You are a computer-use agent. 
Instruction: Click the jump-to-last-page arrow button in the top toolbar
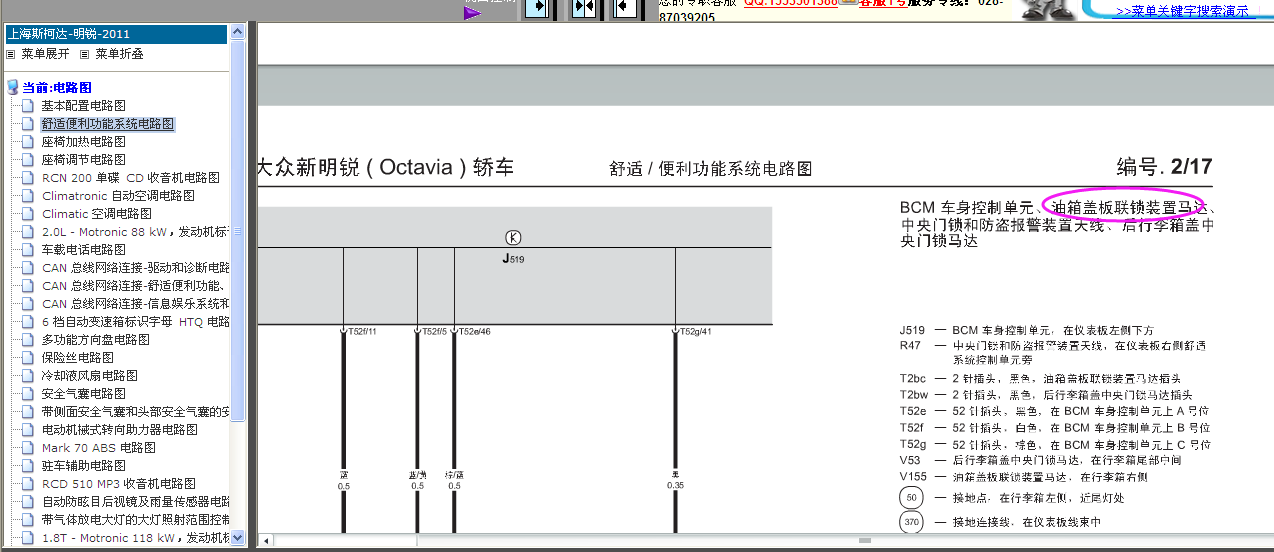(x=538, y=7)
